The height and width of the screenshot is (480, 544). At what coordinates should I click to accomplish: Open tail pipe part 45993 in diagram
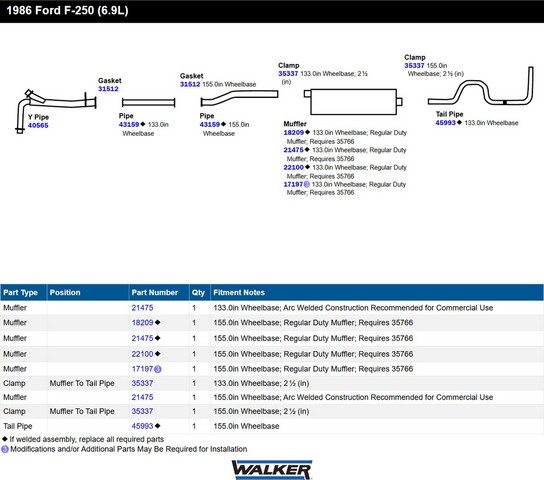(445, 123)
